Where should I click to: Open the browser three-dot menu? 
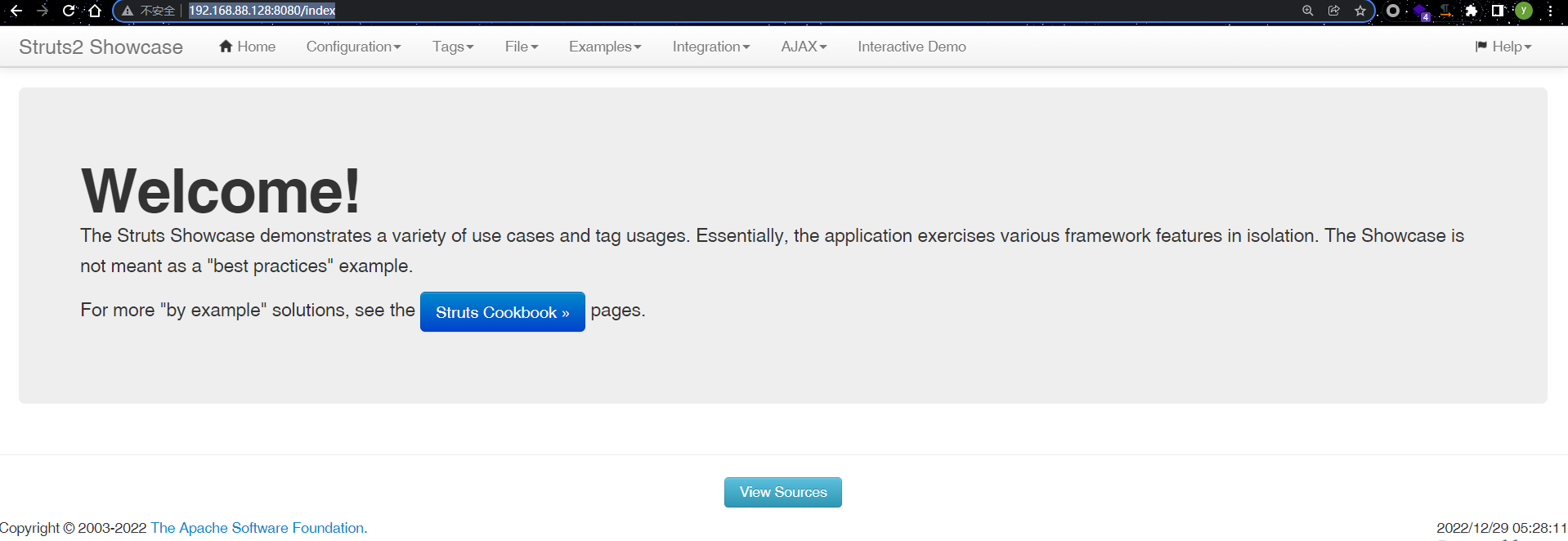coord(1550,11)
